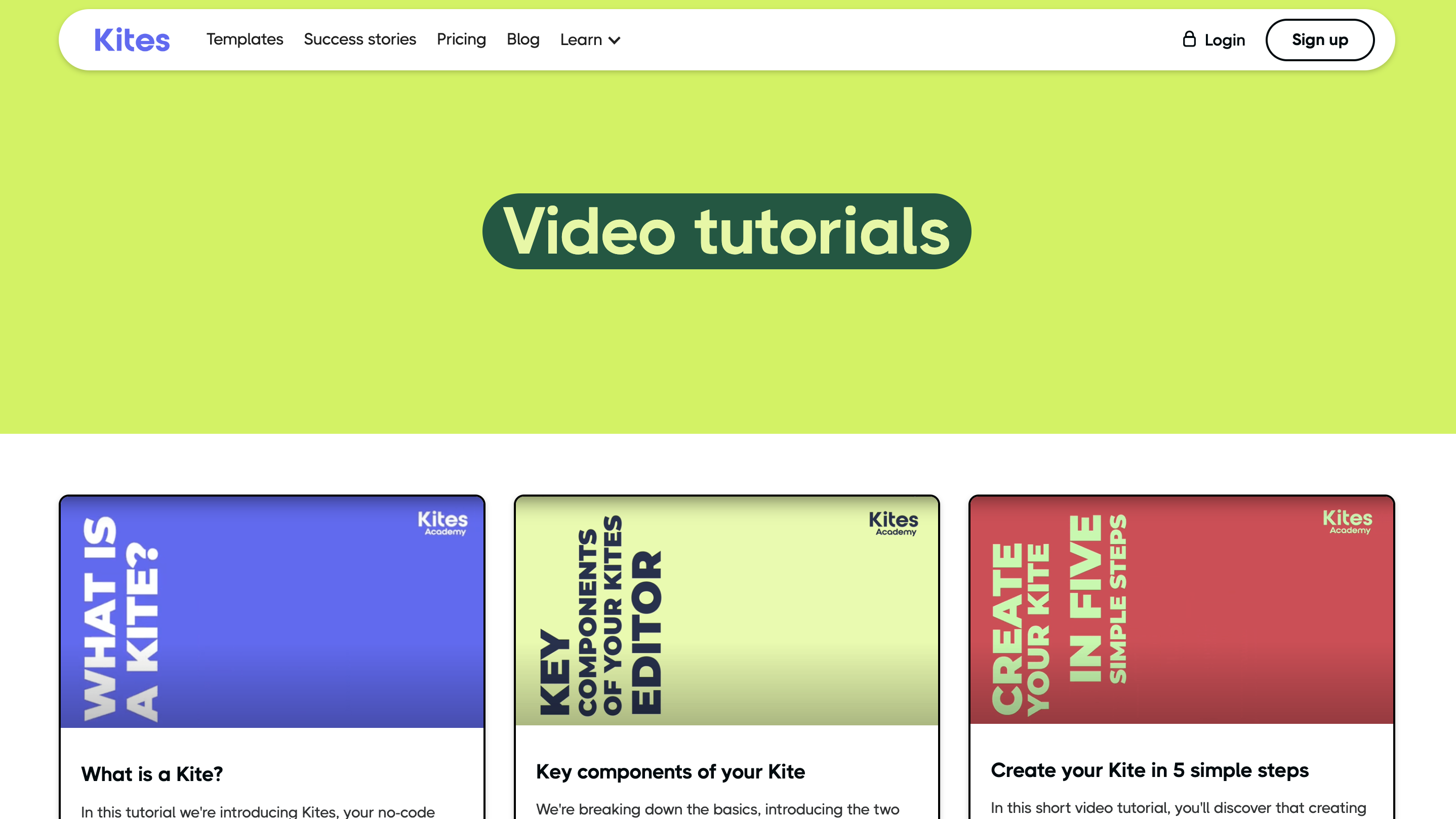Click the Kites logo in the navigation bar
The image size is (1456, 819).
point(131,39)
